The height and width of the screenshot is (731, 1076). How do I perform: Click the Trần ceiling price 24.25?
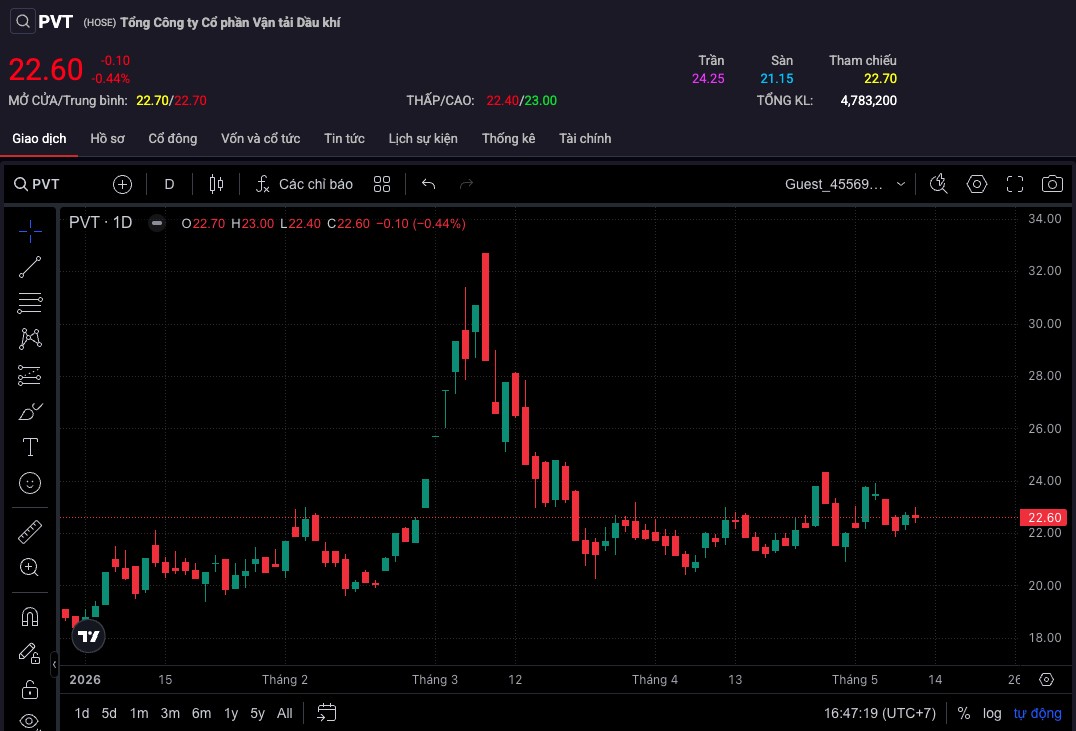pyautogui.click(x=708, y=78)
